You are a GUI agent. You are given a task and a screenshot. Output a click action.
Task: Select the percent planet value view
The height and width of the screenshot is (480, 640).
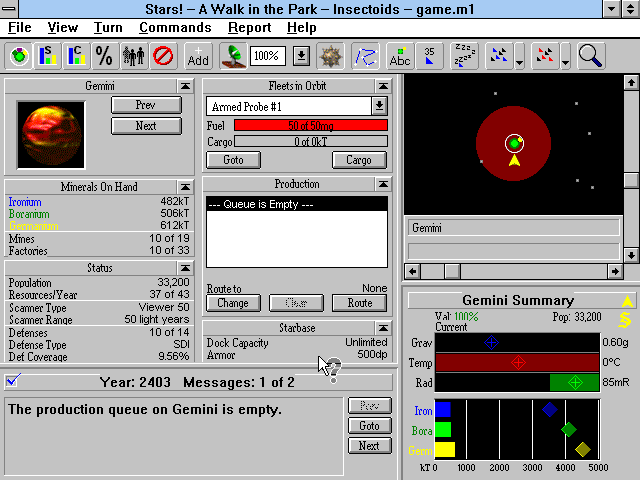click(x=103, y=55)
